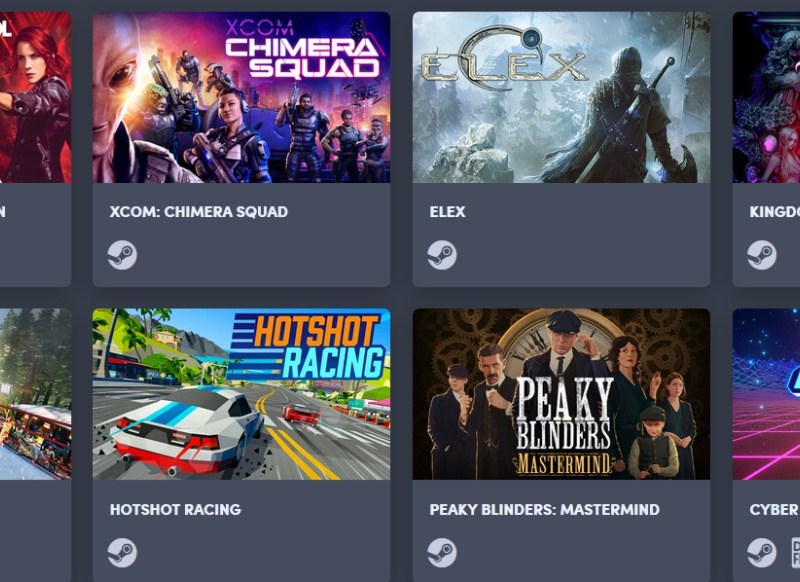Viewport: 800px width, 582px height.
Task: Click the Steam icon under ELEX
Action: tap(442, 255)
